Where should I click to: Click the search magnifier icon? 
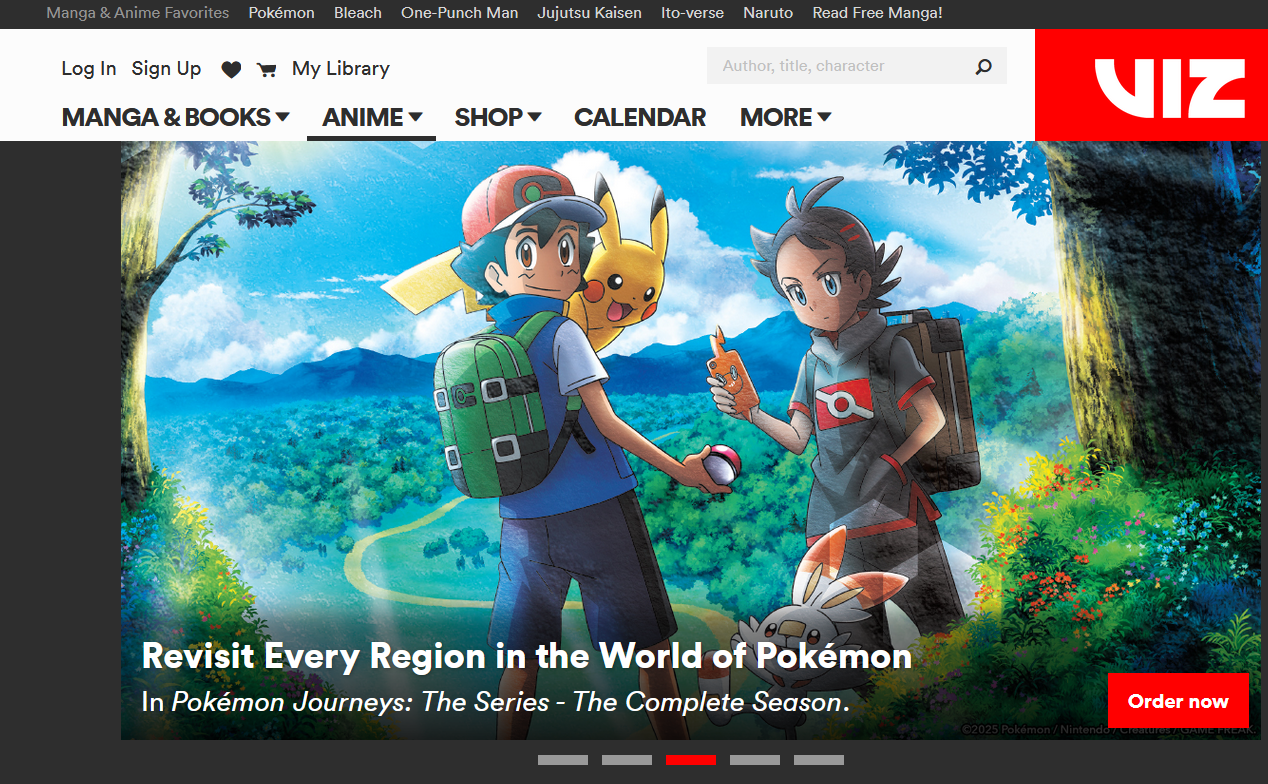pyautogui.click(x=984, y=66)
